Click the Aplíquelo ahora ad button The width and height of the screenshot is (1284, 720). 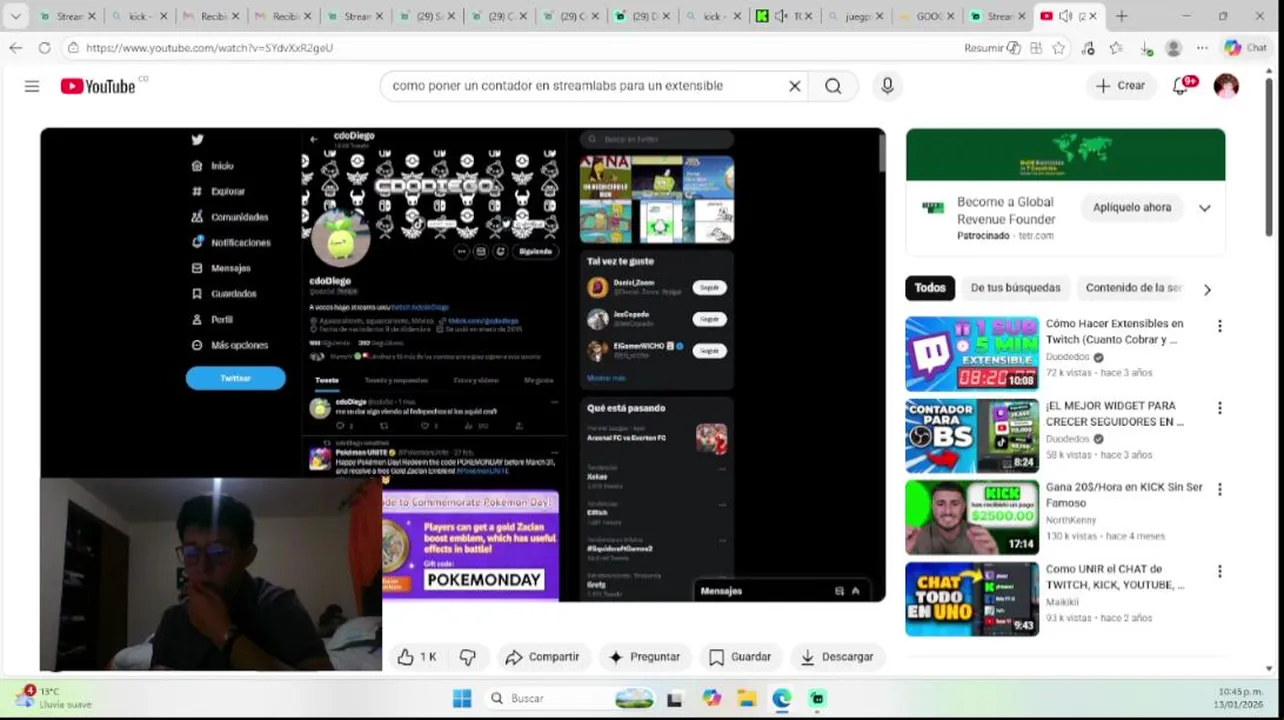[1132, 207]
